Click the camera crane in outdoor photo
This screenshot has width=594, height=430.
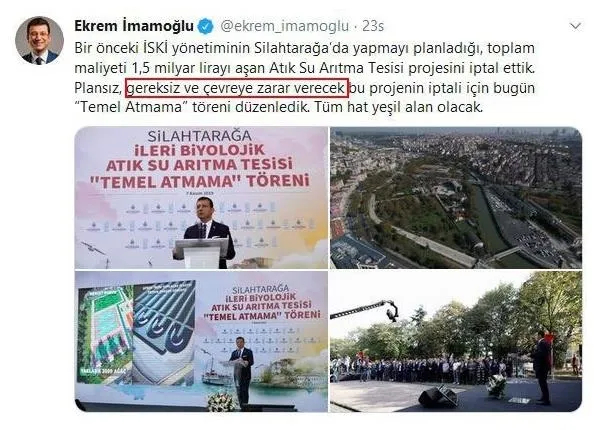pyautogui.click(x=365, y=310)
